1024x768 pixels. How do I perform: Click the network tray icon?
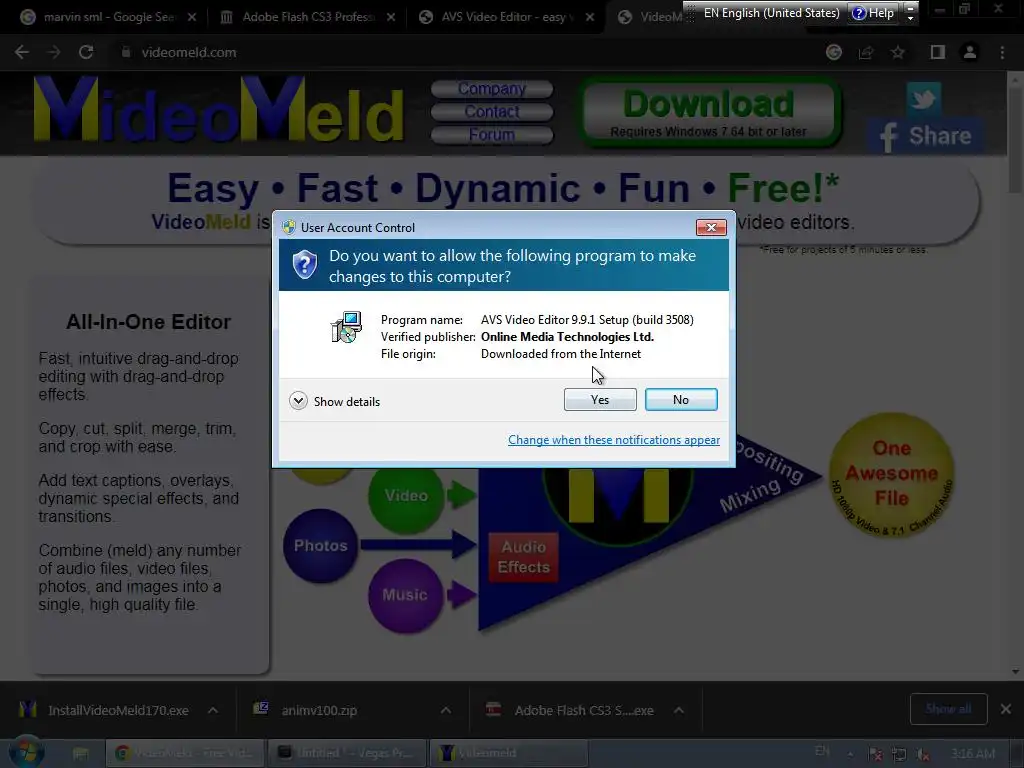(899, 754)
